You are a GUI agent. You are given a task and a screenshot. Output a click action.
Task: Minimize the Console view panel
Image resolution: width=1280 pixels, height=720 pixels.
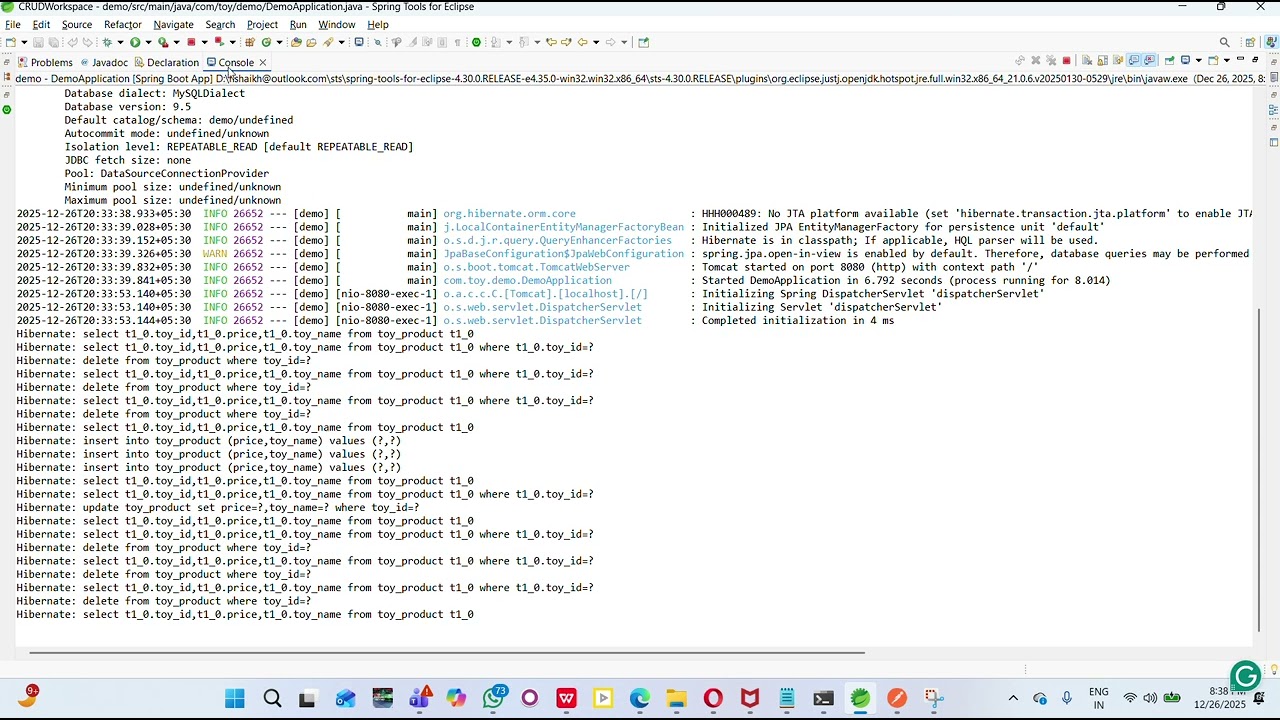coord(1240,59)
